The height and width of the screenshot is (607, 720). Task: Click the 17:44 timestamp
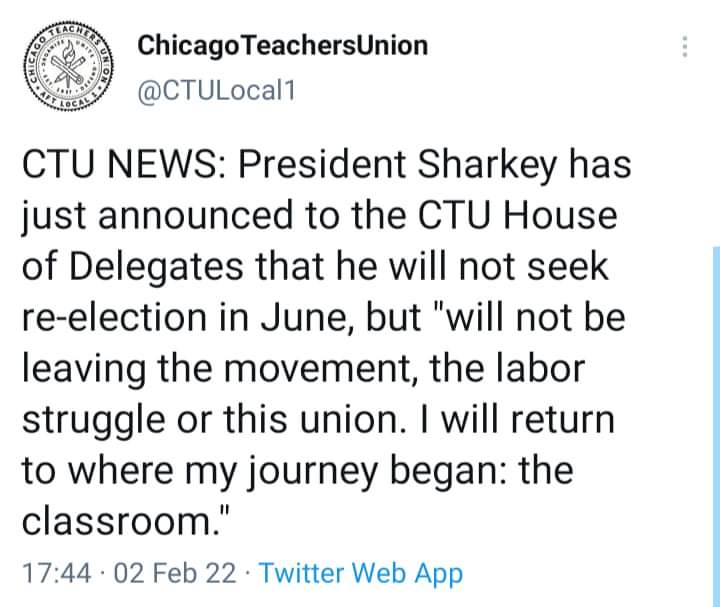pyautogui.click(x=56, y=573)
